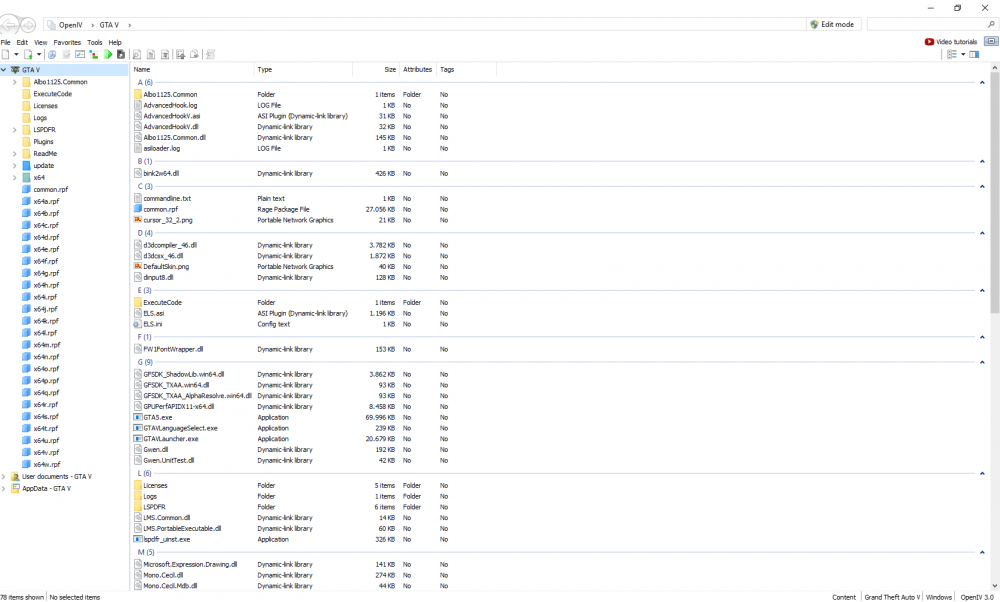Select x64w.rpf in the tree
1000x602 pixels.
[47, 464]
